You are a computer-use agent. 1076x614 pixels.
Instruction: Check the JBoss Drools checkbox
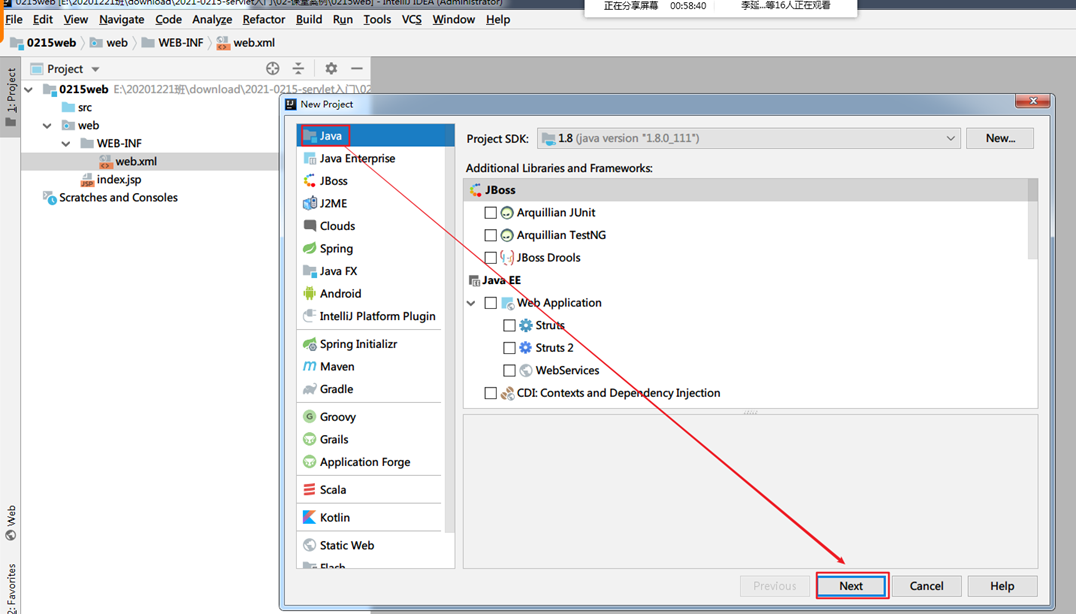491,258
